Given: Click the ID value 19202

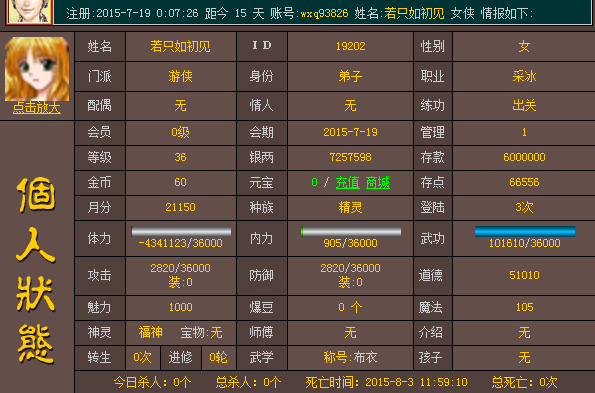Looking at the screenshot, I should point(350,46).
